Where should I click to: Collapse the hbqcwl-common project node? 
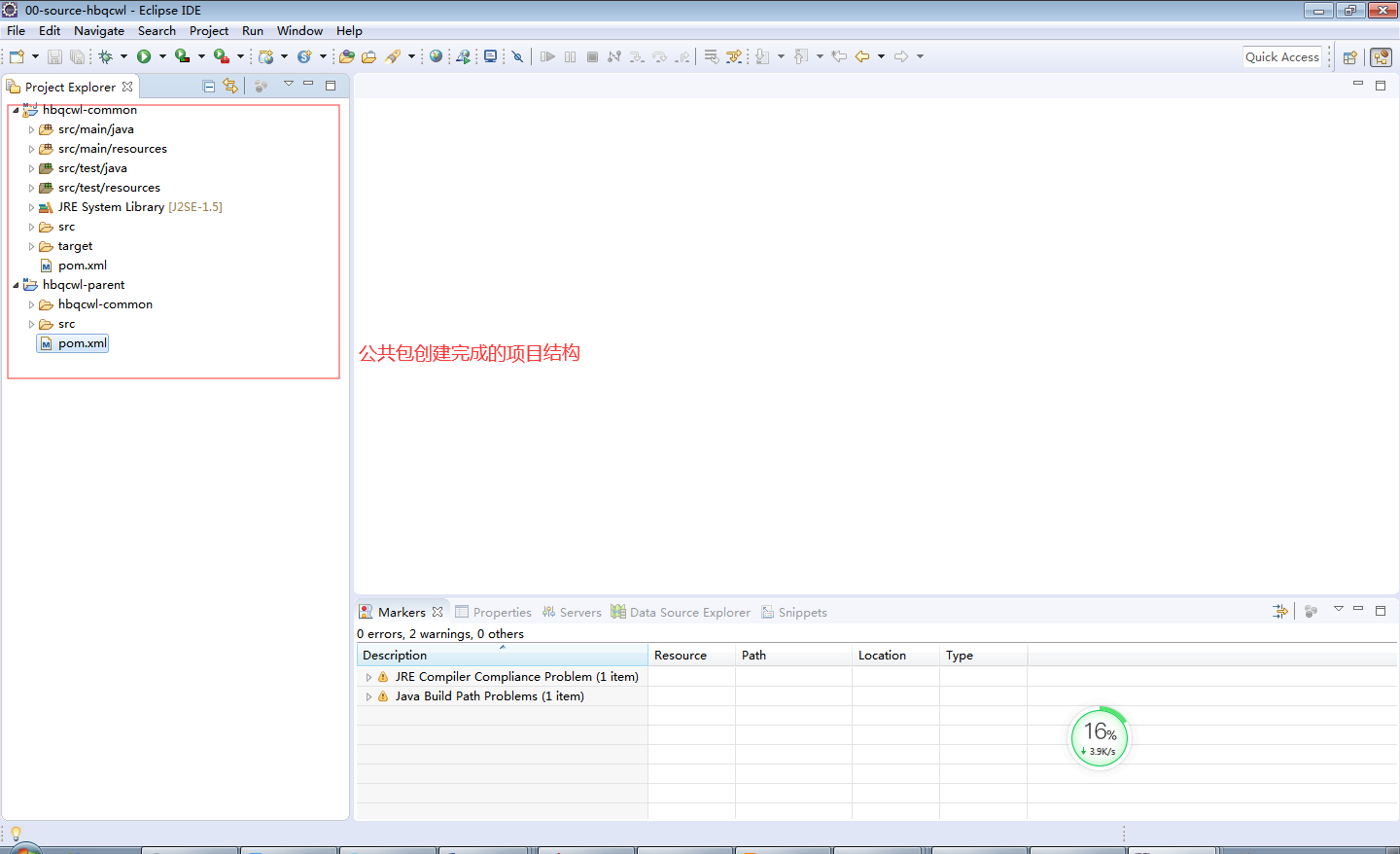coord(16,110)
